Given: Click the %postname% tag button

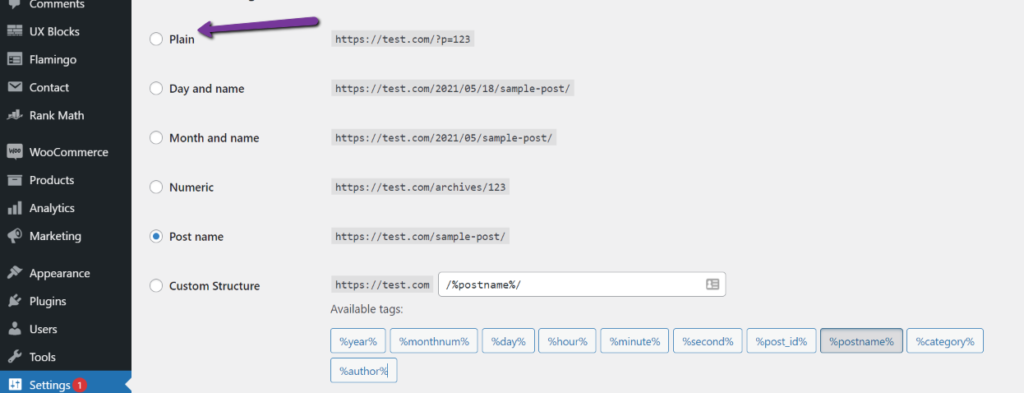Looking at the screenshot, I should click(x=861, y=341).
